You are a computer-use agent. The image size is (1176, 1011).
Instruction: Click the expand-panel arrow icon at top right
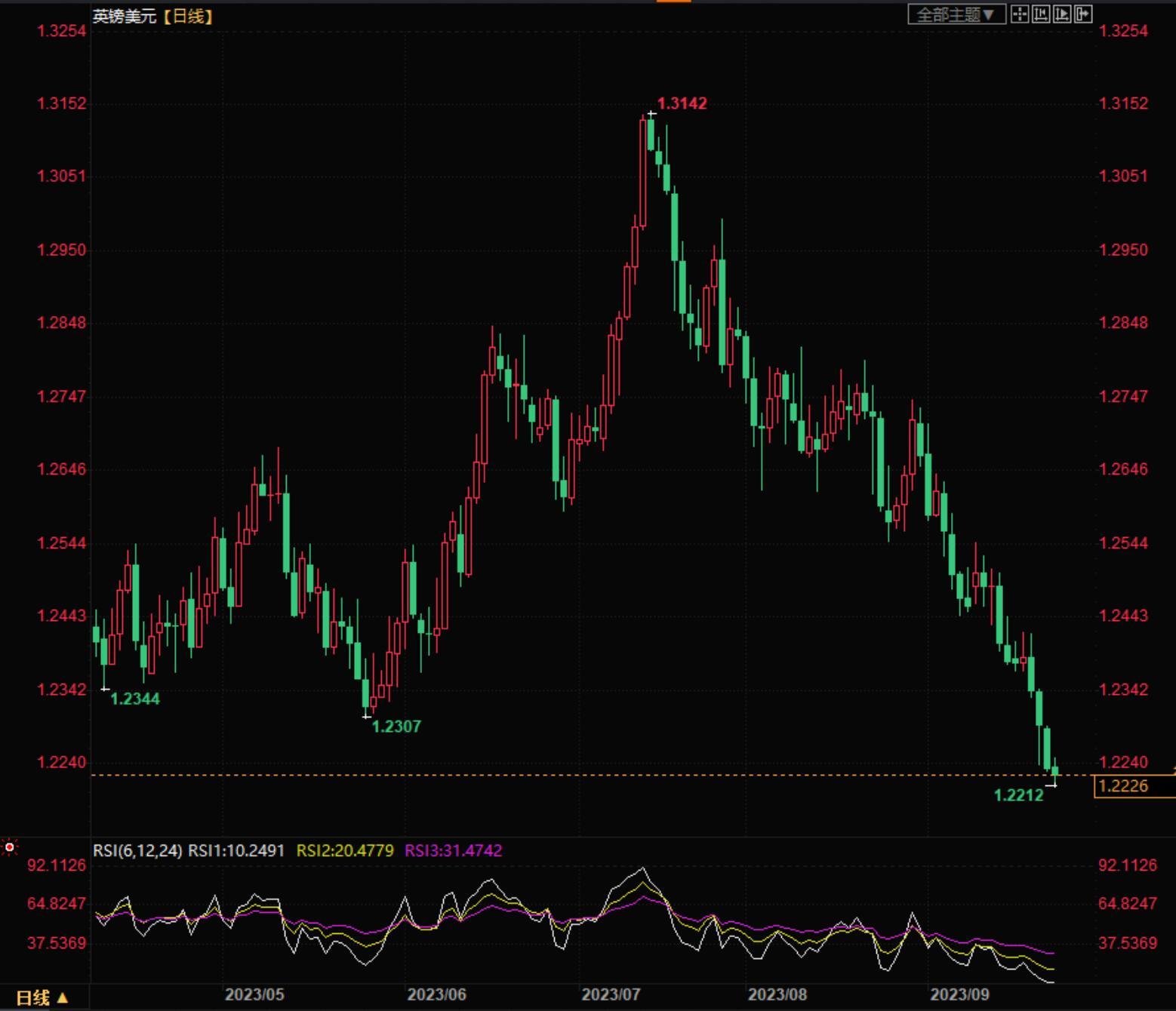pos(1083,14)
